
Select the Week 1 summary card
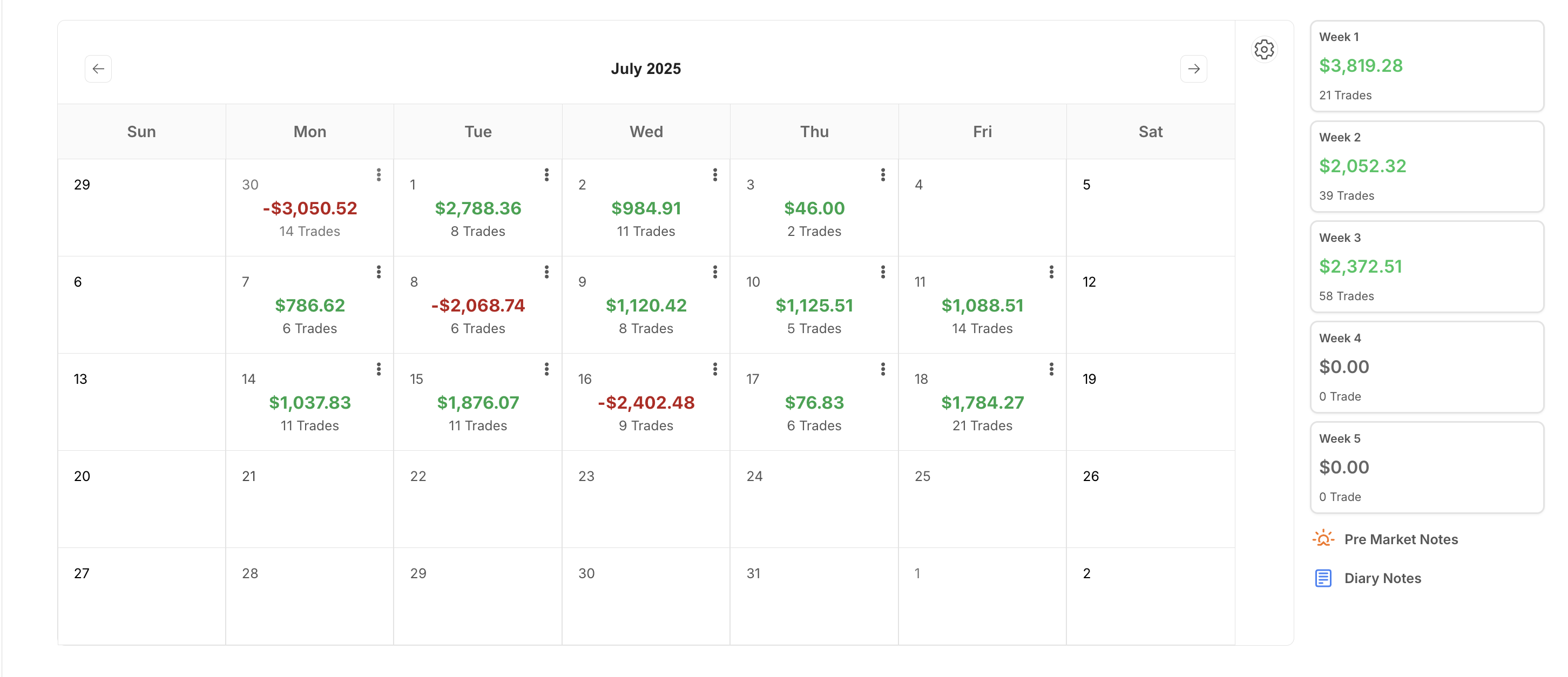coord(1426,66)
